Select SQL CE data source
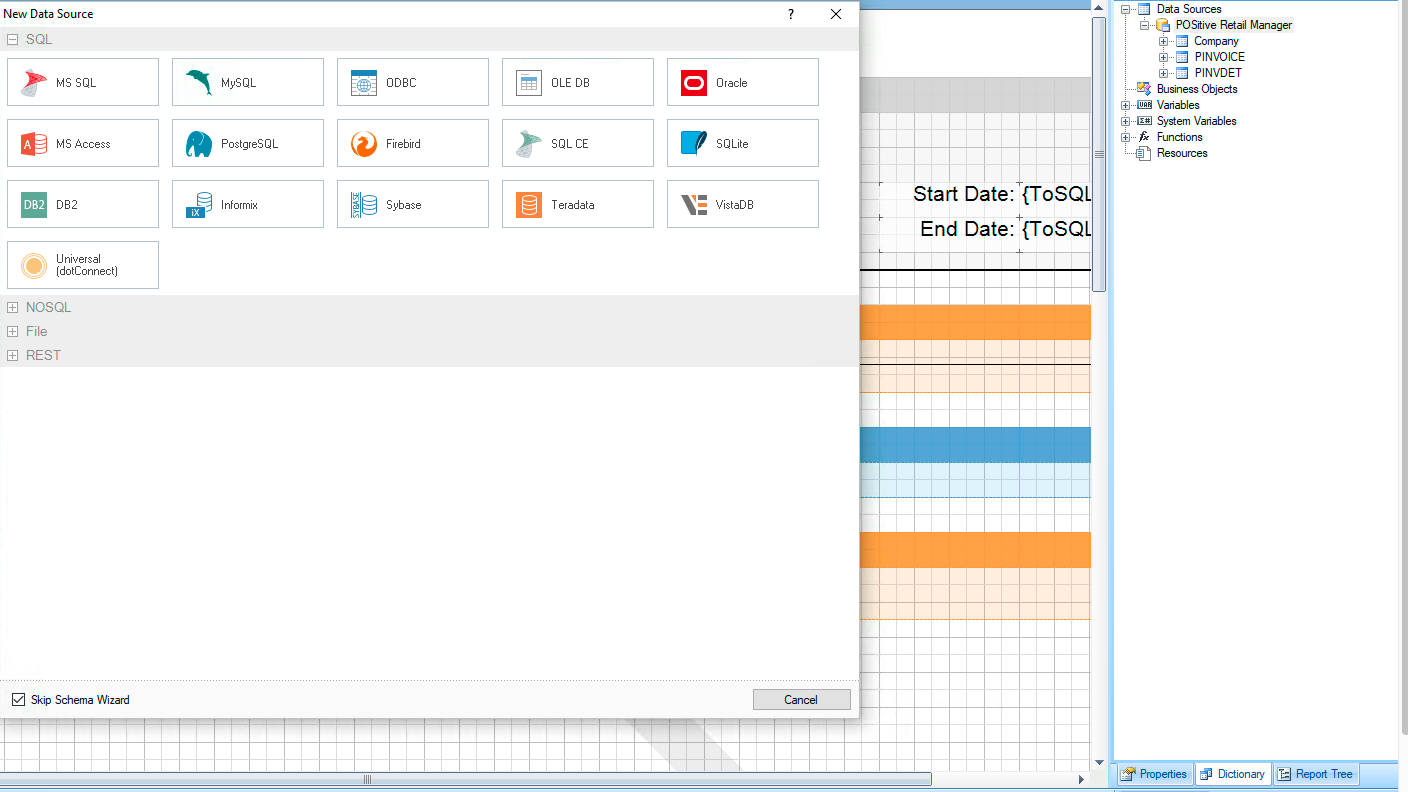The image size is (1408, 792). (578, 143)
